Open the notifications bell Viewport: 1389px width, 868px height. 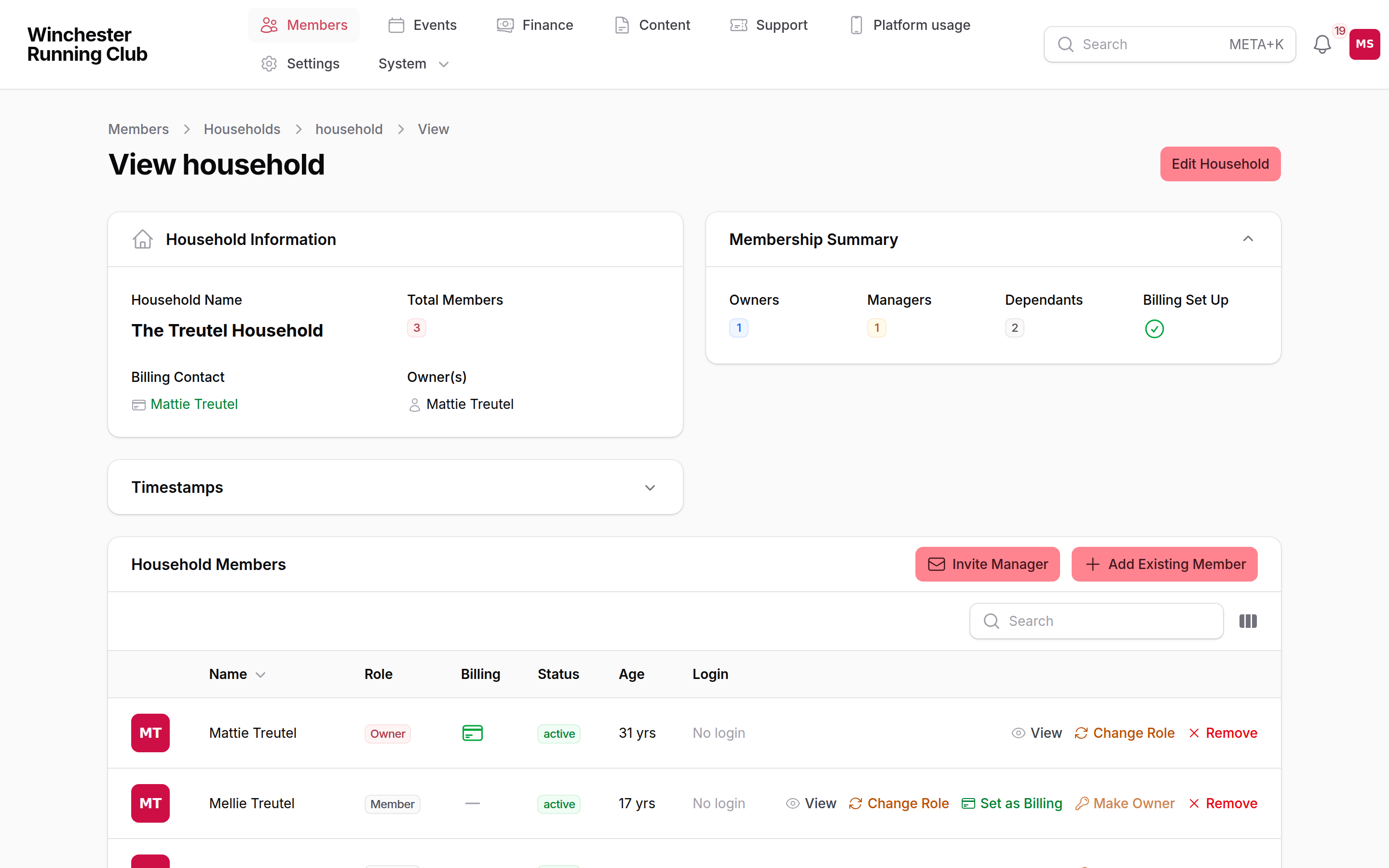pos(1322,44)
